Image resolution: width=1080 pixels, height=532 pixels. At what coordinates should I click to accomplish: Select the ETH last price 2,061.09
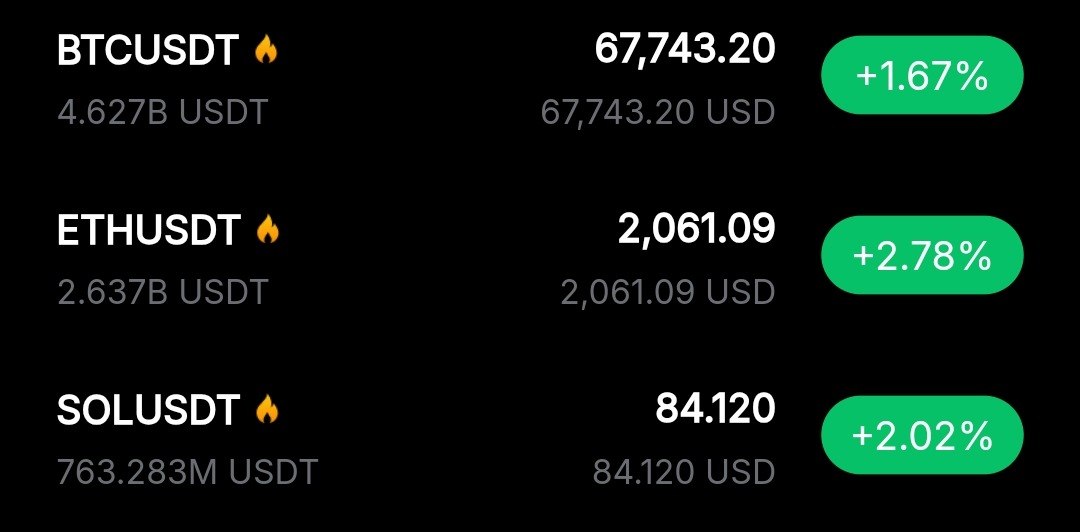[x=696, y=229]
